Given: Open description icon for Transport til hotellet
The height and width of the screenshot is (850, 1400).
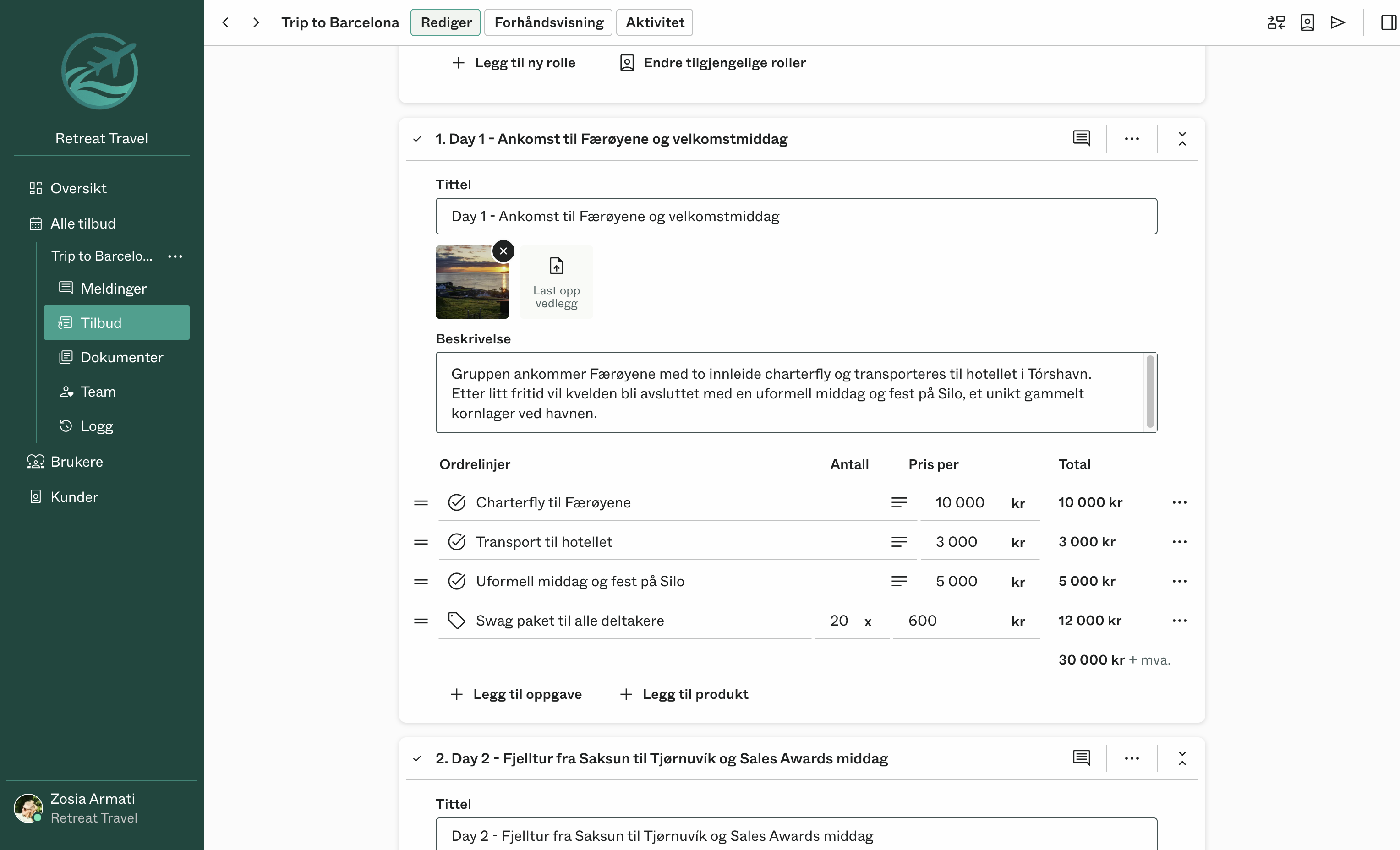Looking at the screenshot, I should click(x=898, y=541).
